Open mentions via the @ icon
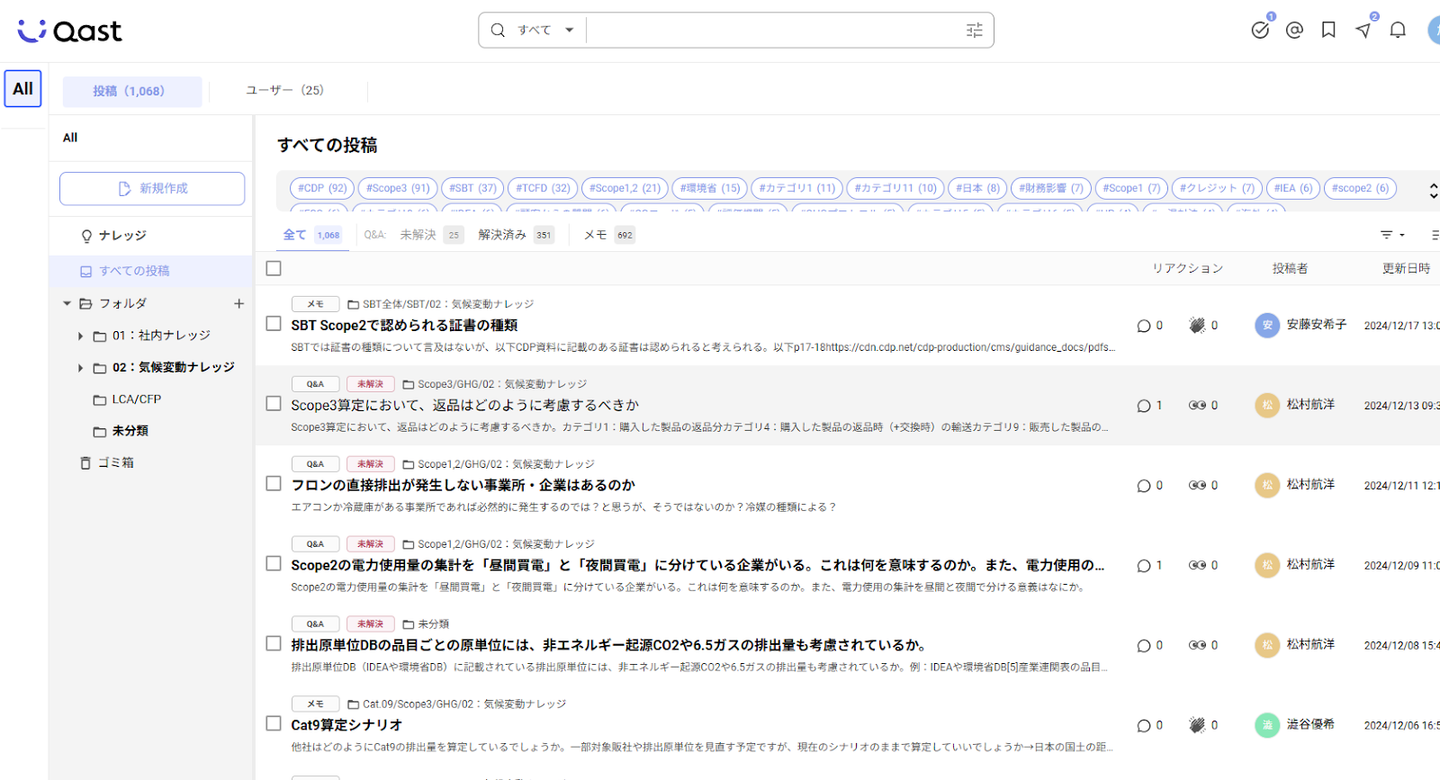Viewport: 1440px width, 780px height. pyautogui.click(x=1294, y=30)
